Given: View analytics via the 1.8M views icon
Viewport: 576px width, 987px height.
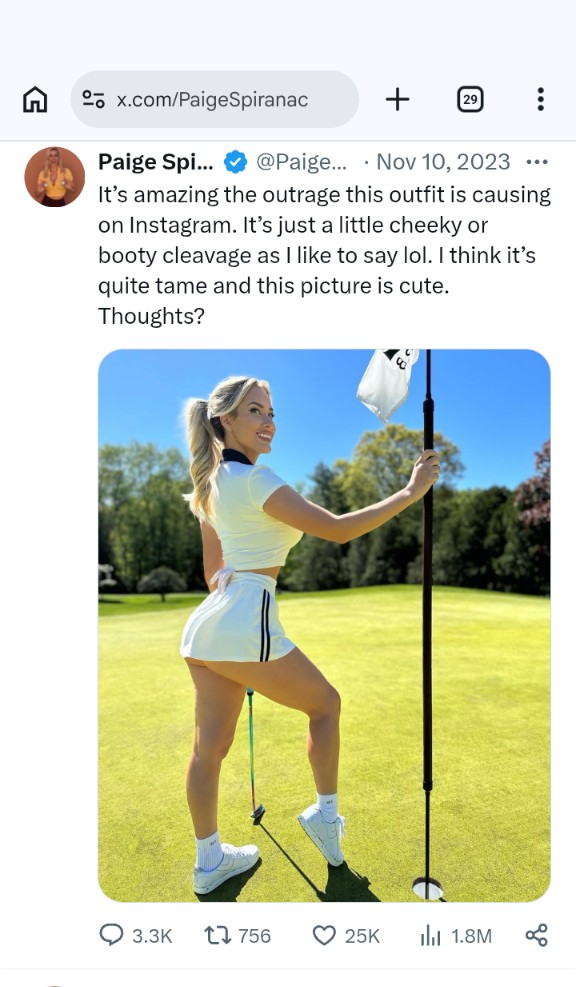Looking at the screenshot, I should [431, 935].
